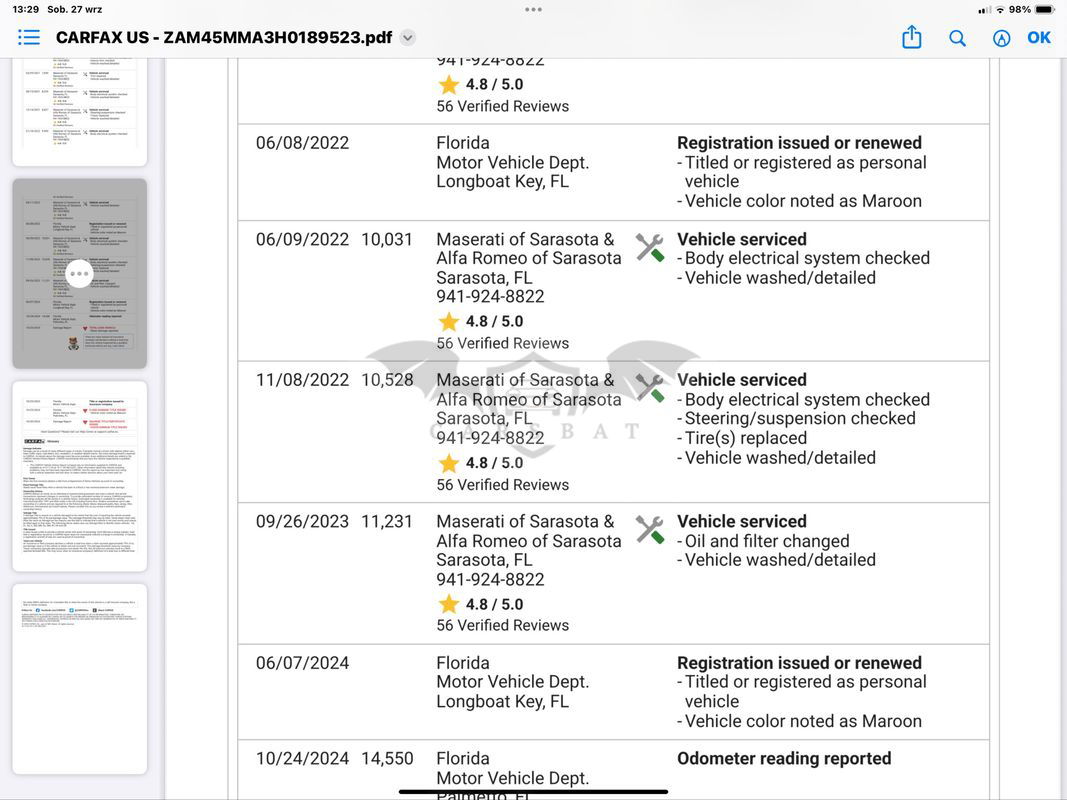The image size is (1067, 800).
Task: Tap phone number in 11/08/2022 entry
Action: [490, 438]
